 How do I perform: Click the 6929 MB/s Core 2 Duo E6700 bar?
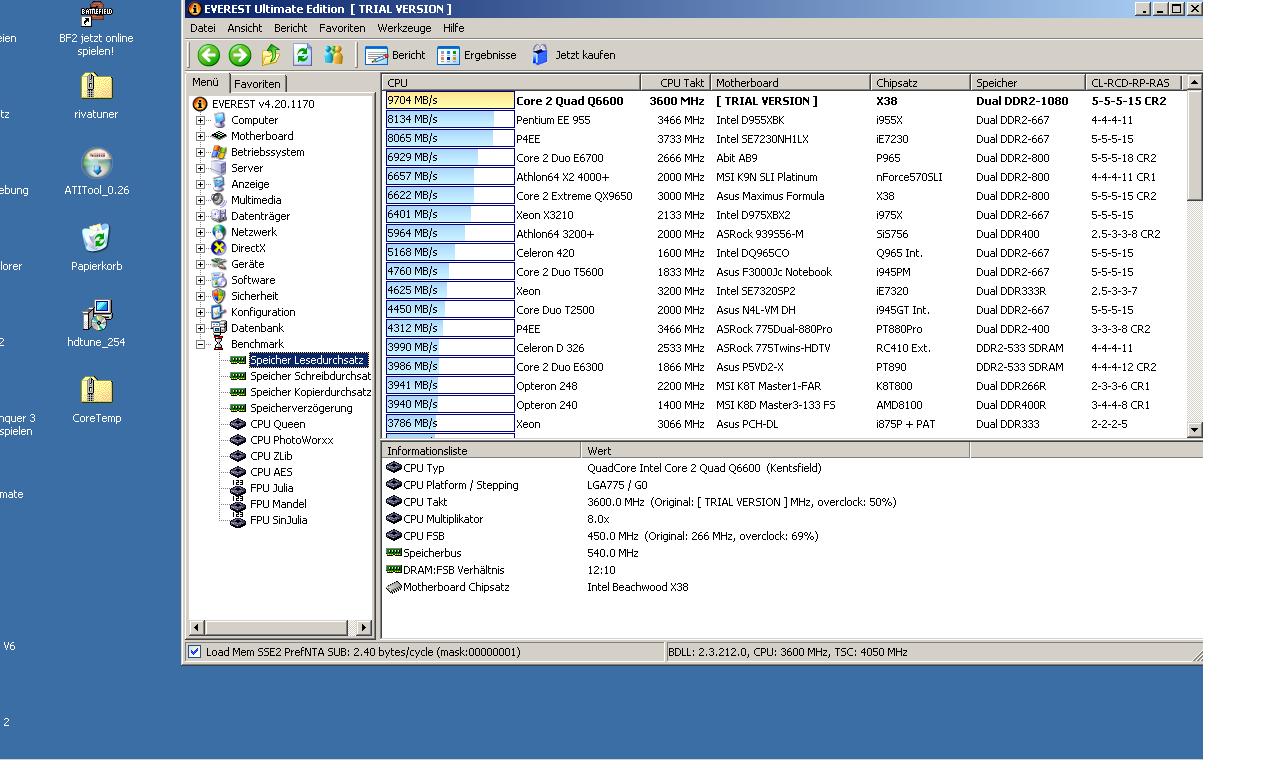450,158
